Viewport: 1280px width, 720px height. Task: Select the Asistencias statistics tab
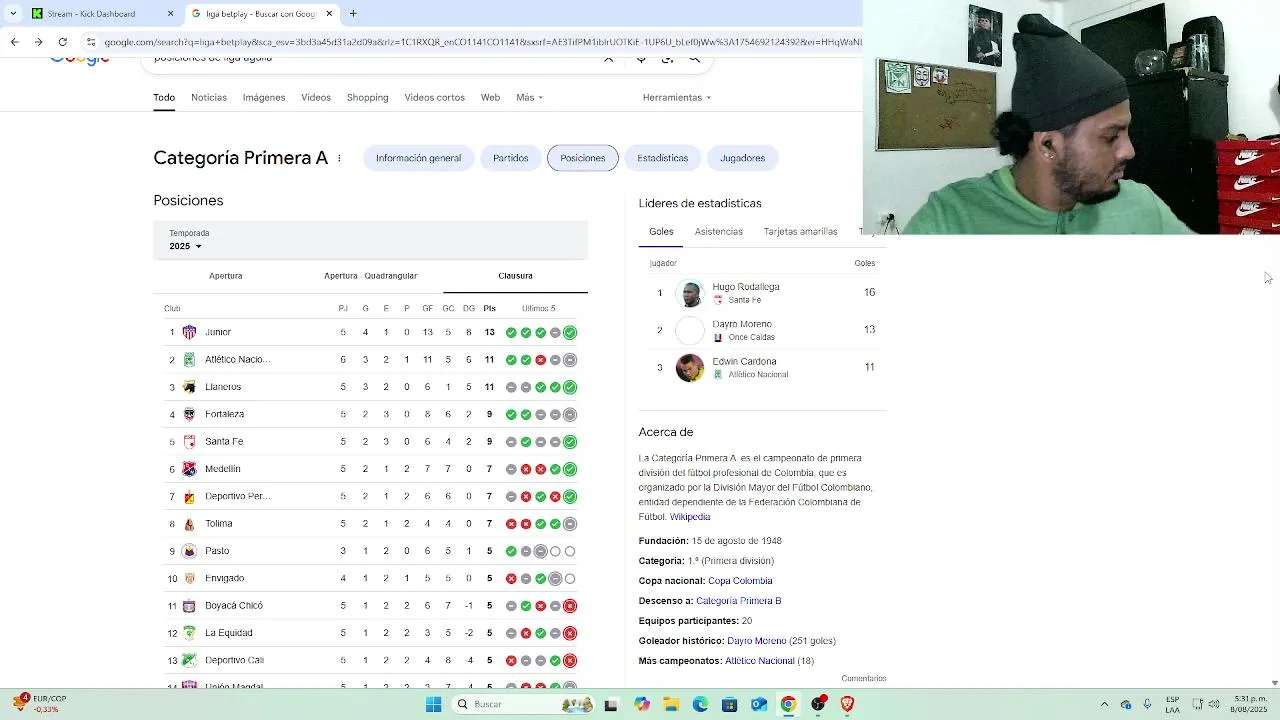point(719,231)
